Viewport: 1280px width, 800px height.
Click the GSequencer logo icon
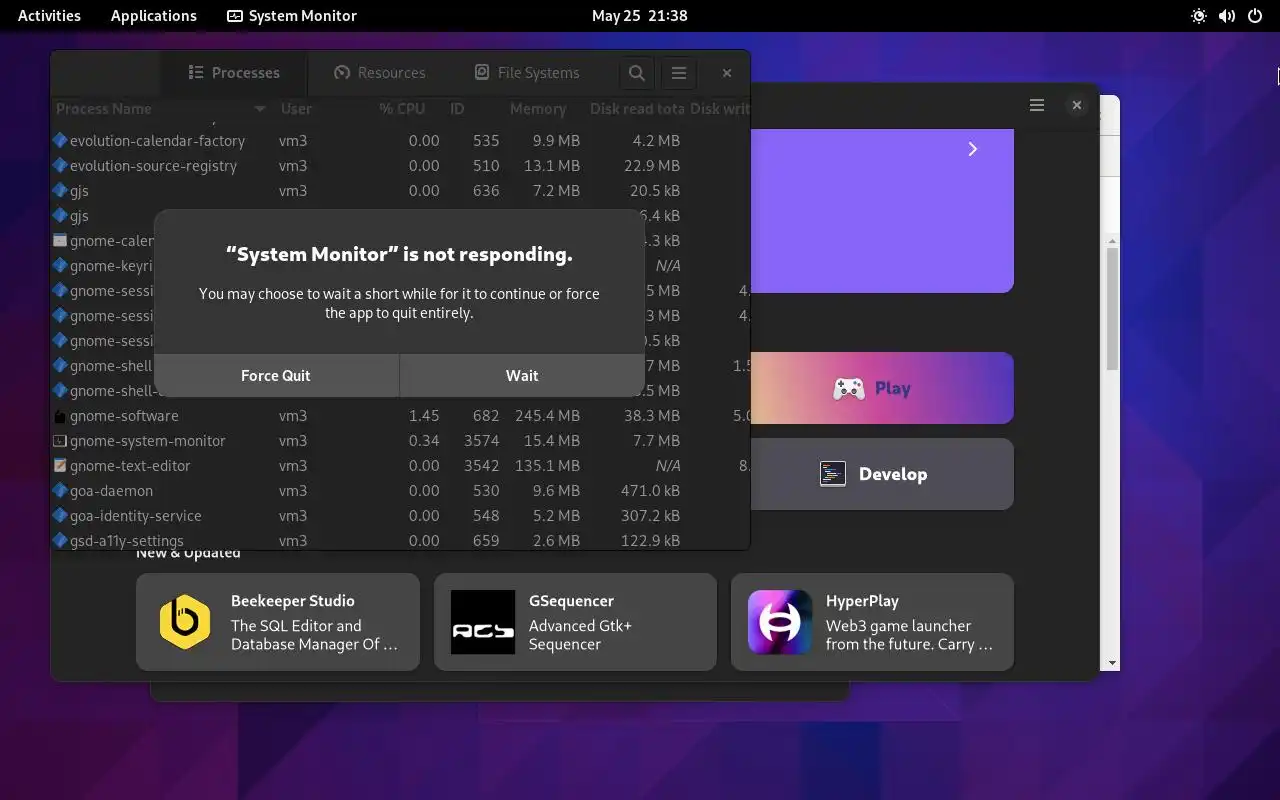coord(483,622)
